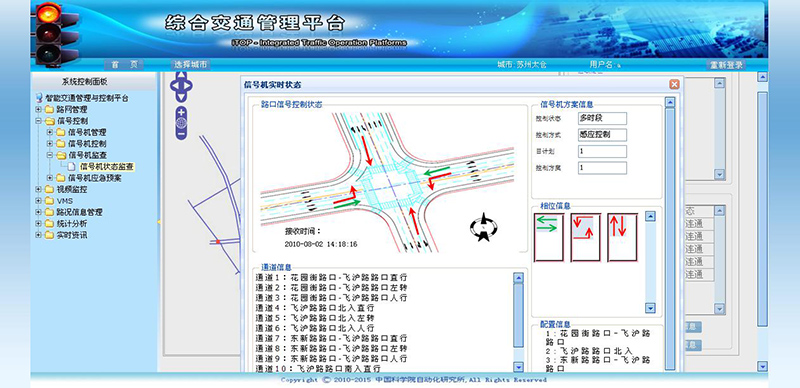800x388 pixels.
Task: Select the north-south arrows phase thumbnail
Action: (622, 237)
